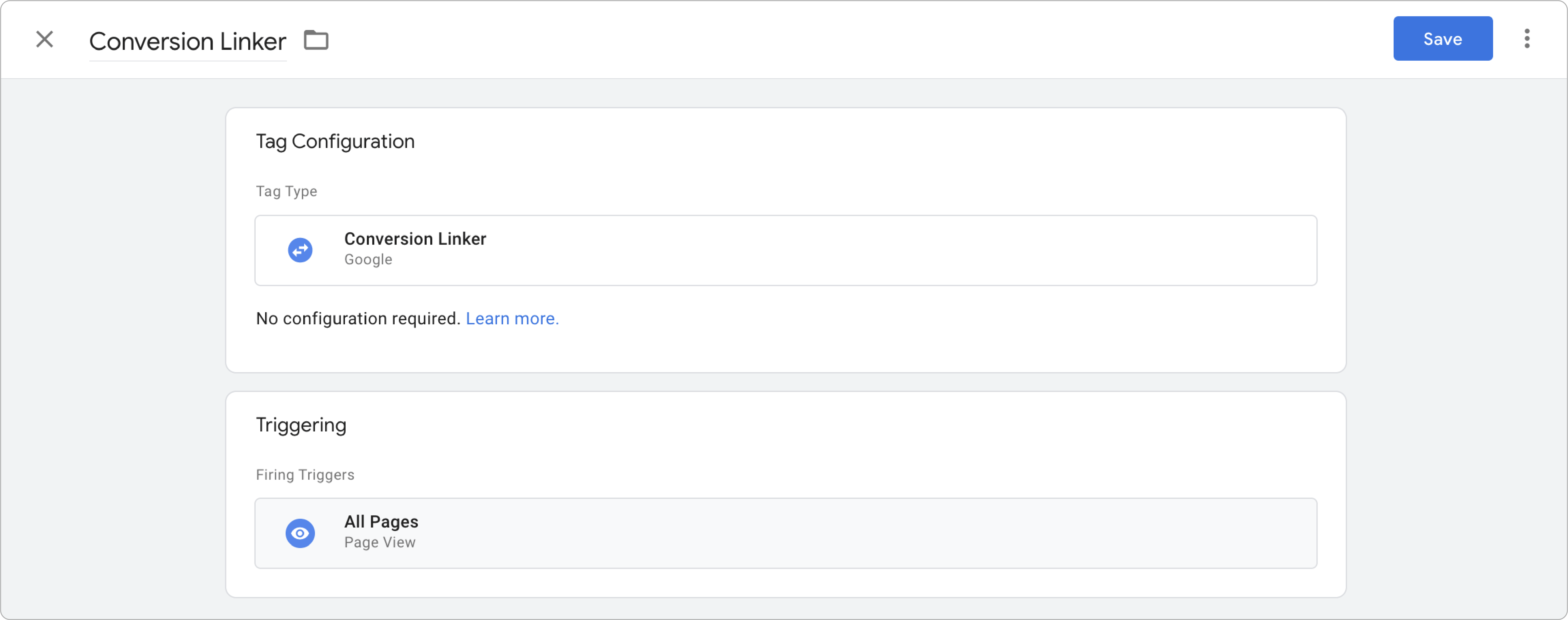
Task: Click the No configuration required text
Action: [x=358, y=319]
